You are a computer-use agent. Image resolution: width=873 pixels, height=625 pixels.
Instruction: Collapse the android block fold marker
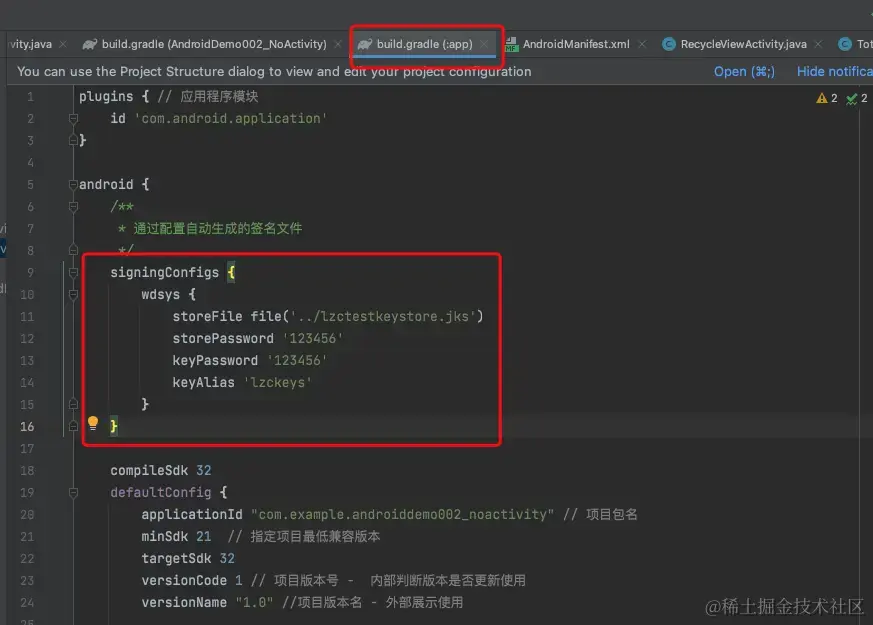[x=73, y=184]
